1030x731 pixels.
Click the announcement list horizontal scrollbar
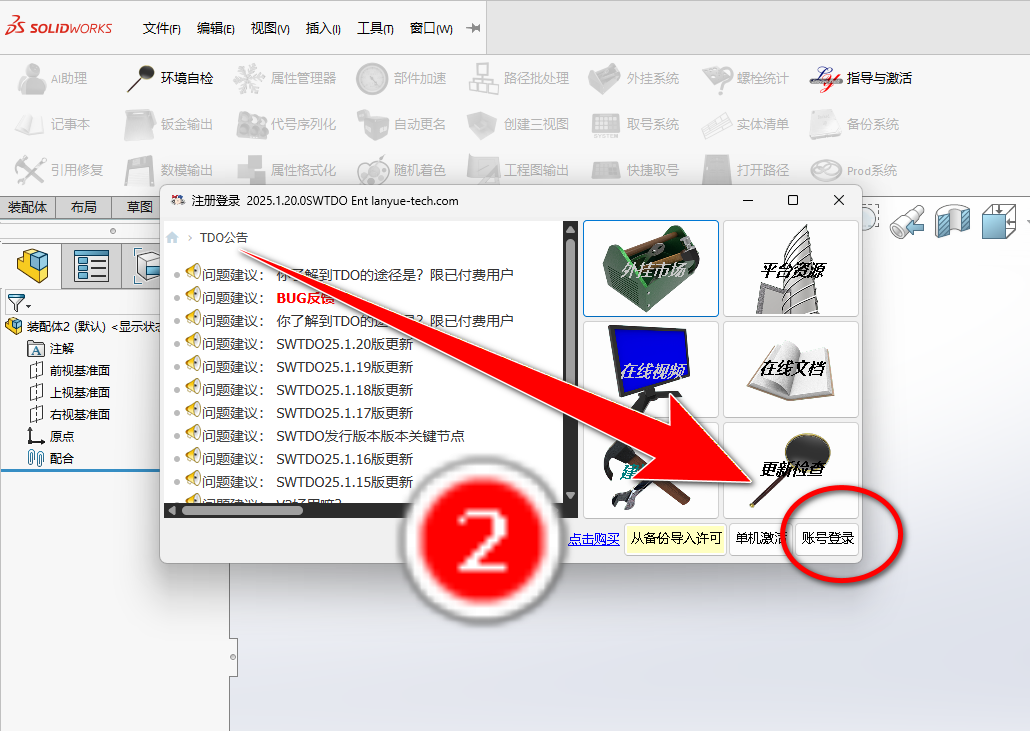point(242,510)
